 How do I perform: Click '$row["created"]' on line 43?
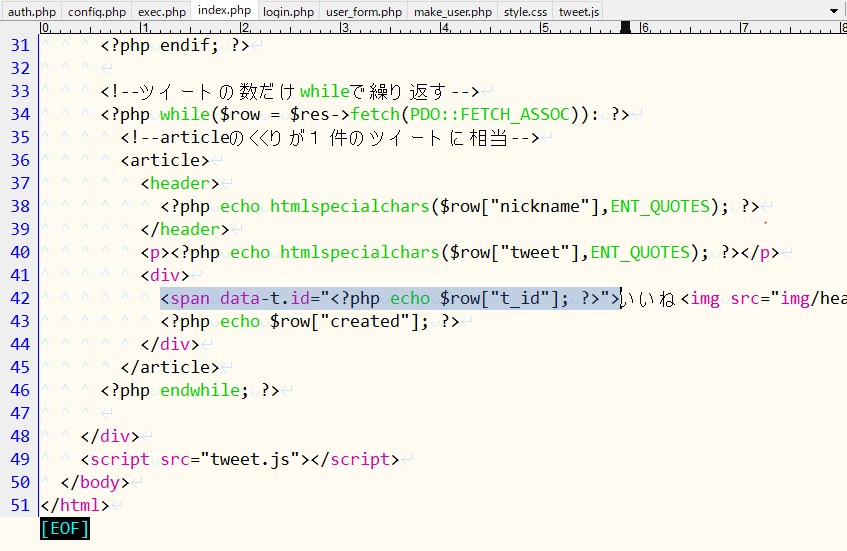(x=345, y=321)
